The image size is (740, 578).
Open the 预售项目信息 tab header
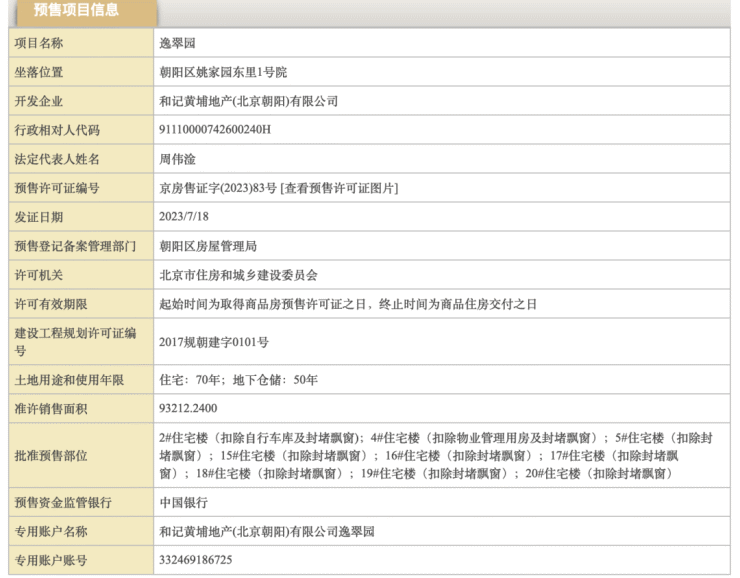[x=76, y=11]
